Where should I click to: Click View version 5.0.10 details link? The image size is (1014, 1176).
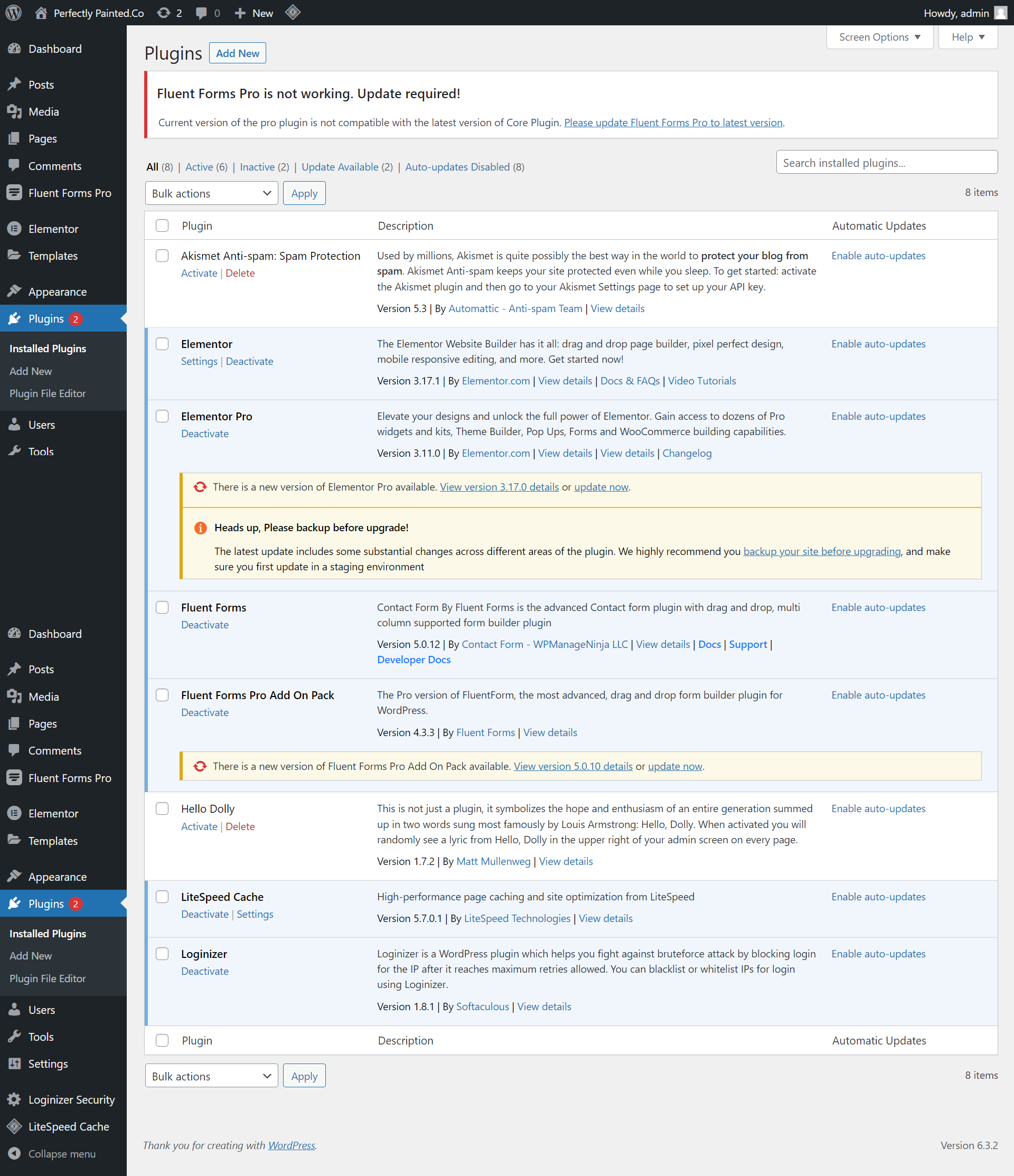coord(573,766)
